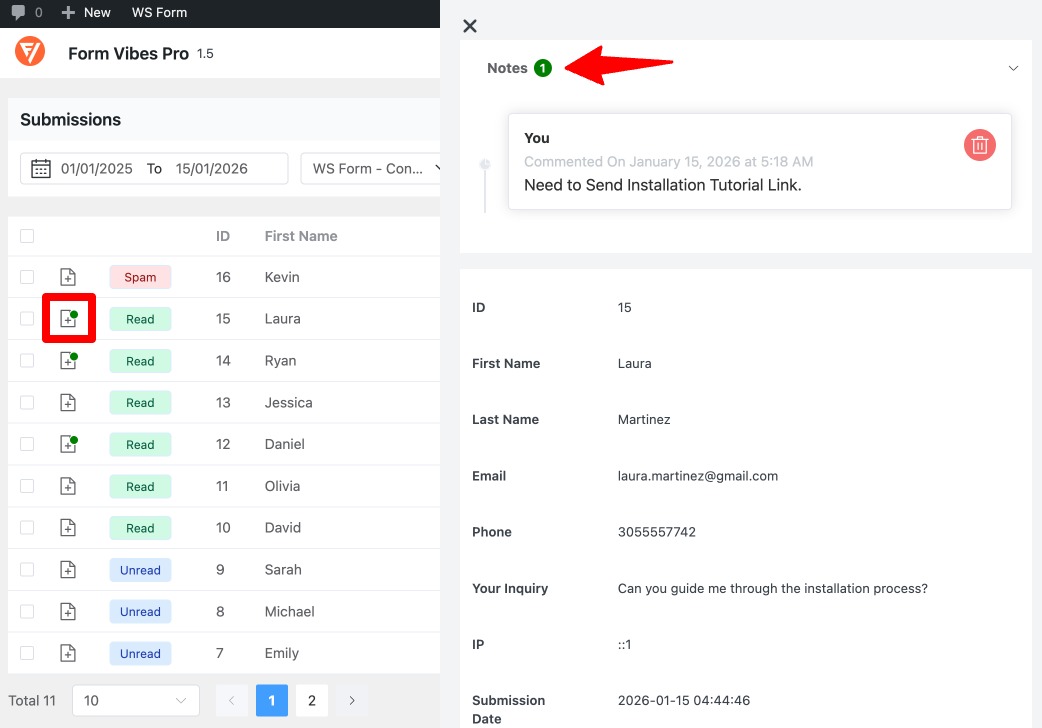Screen dimensions: 1042x728
Task: Open the notes icon on Sarah's row
Action: pyautogui.click(x=68, y=569)
